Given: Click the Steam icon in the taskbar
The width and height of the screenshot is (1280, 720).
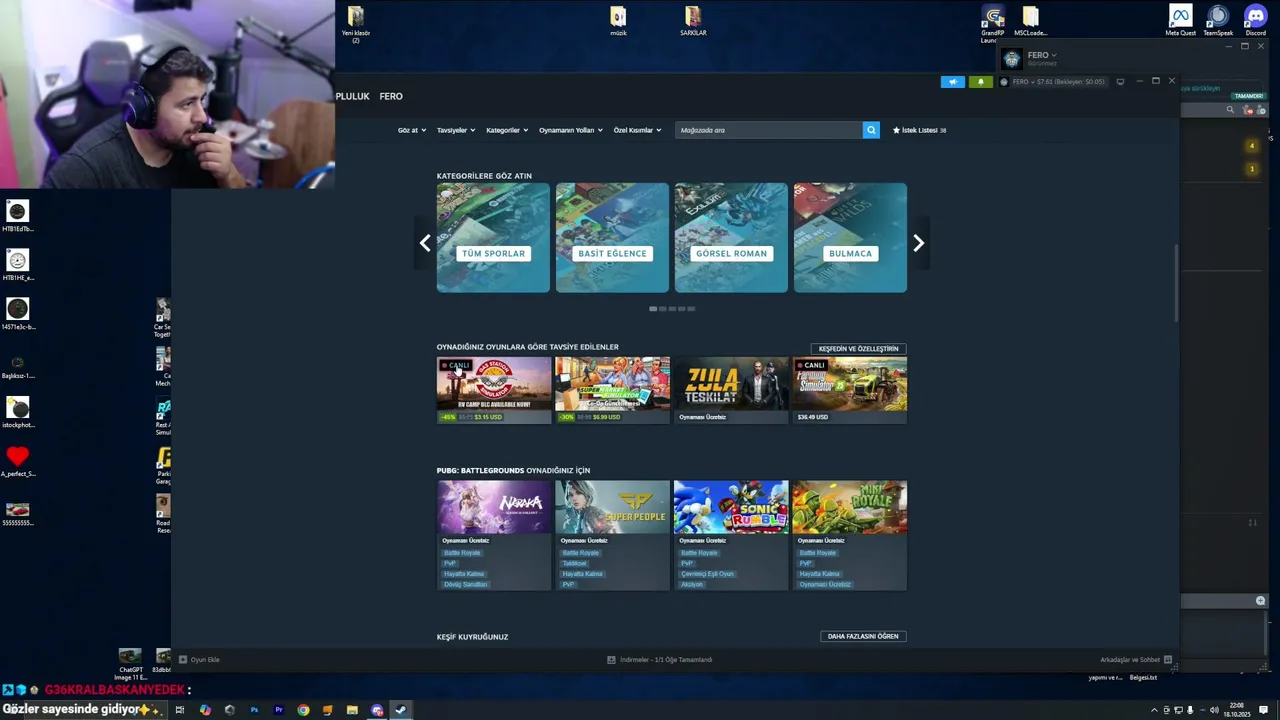Looking at the screenshot, I should click(x=400, y=710).
